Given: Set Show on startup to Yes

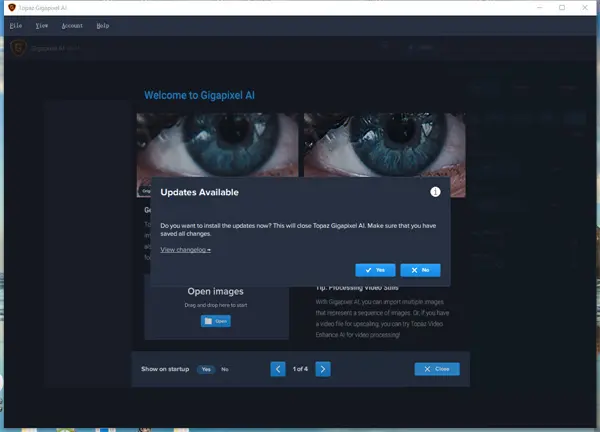Looking at the screenshot, I should 206,369.
